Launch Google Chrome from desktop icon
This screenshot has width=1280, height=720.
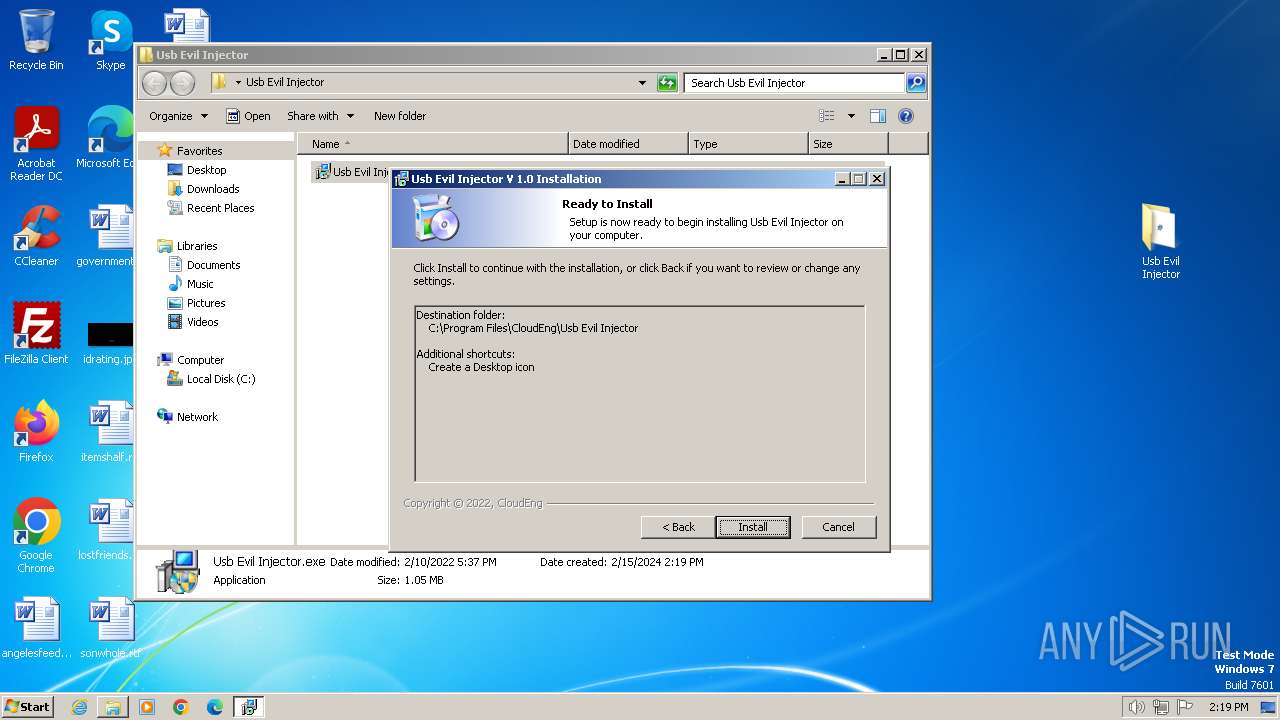coord(36,536)
